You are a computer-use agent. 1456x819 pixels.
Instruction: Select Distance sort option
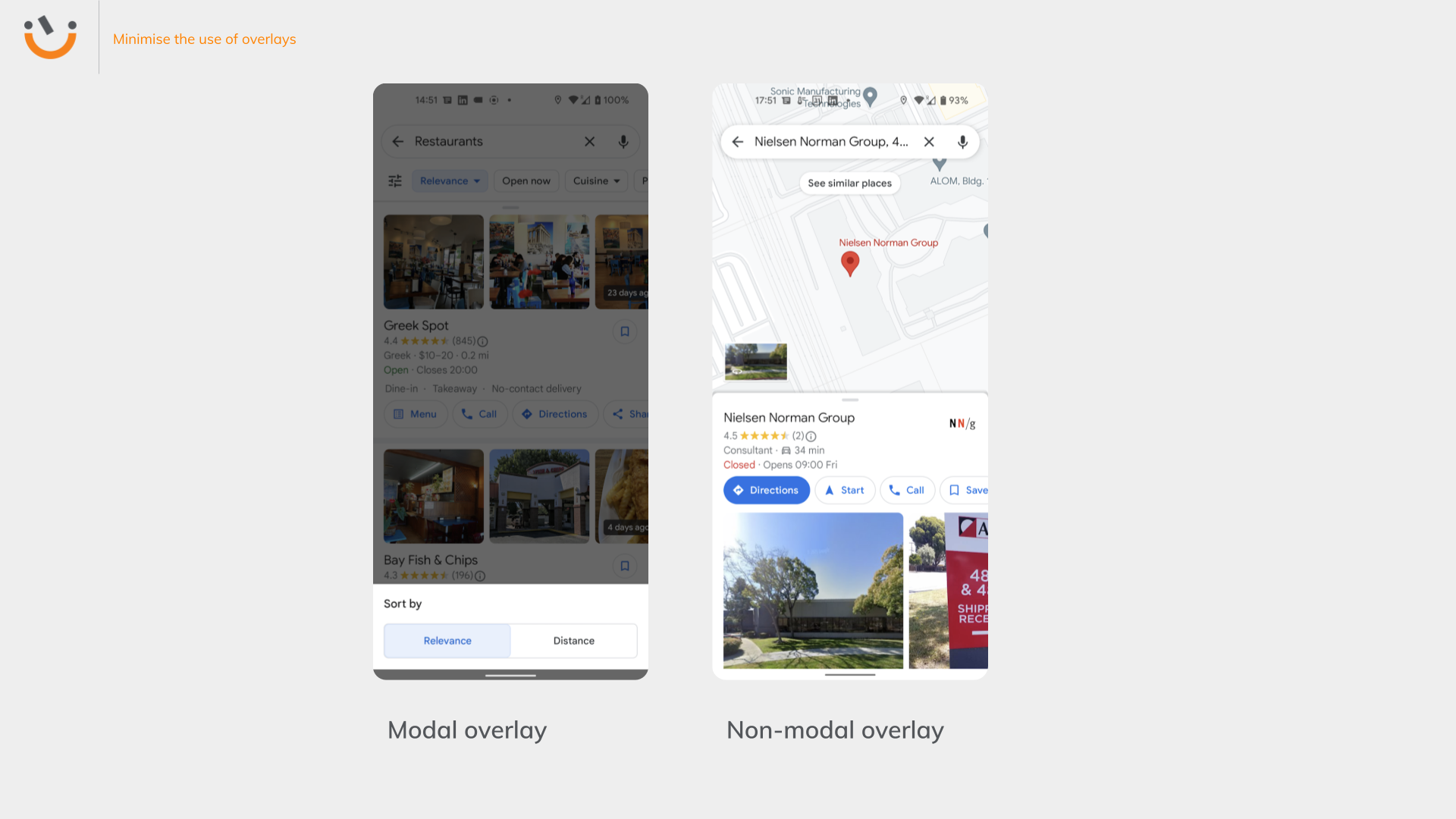[573, 640]
